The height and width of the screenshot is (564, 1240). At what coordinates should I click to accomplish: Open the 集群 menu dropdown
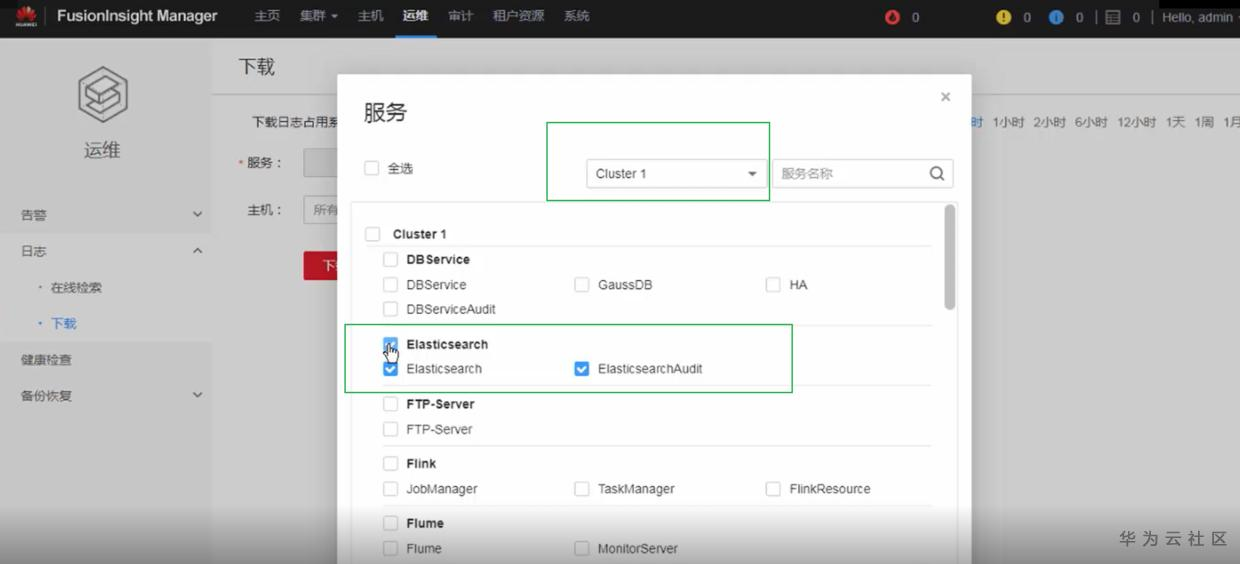(x=319, y=17)
